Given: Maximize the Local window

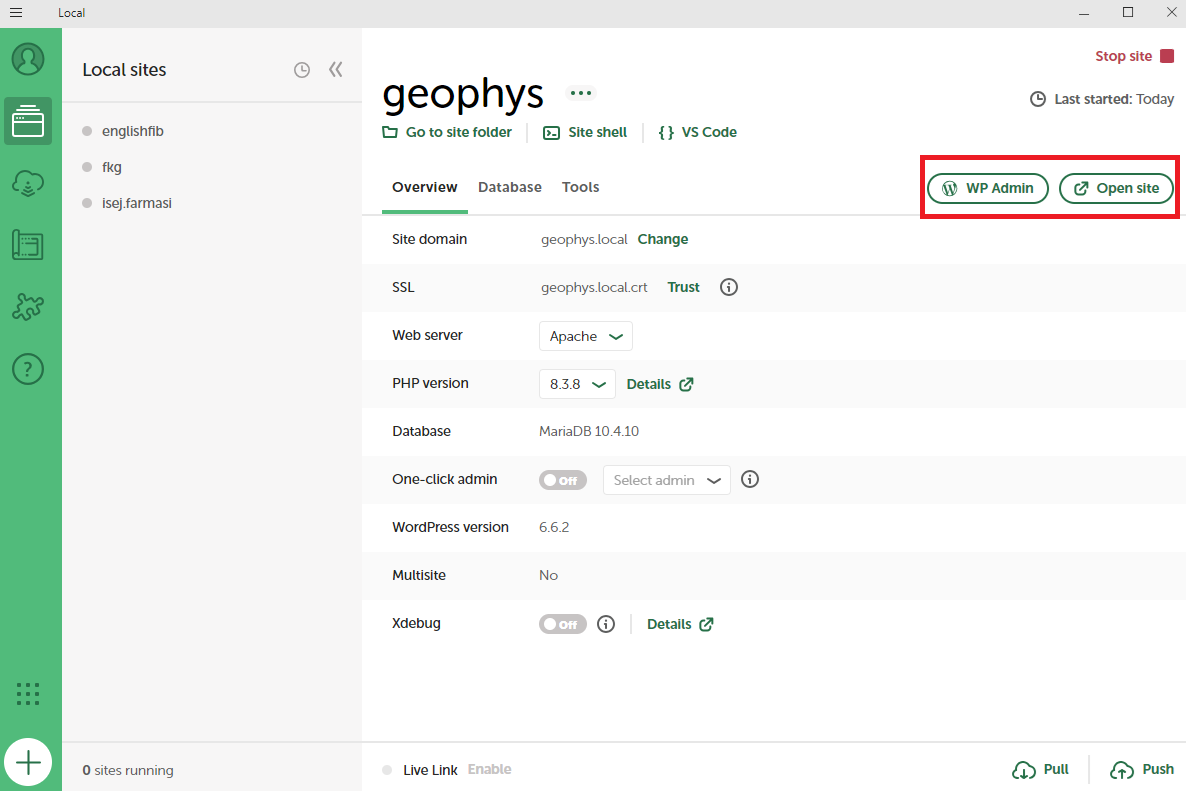Looking at the screenshot, I should click(1128, 12).
